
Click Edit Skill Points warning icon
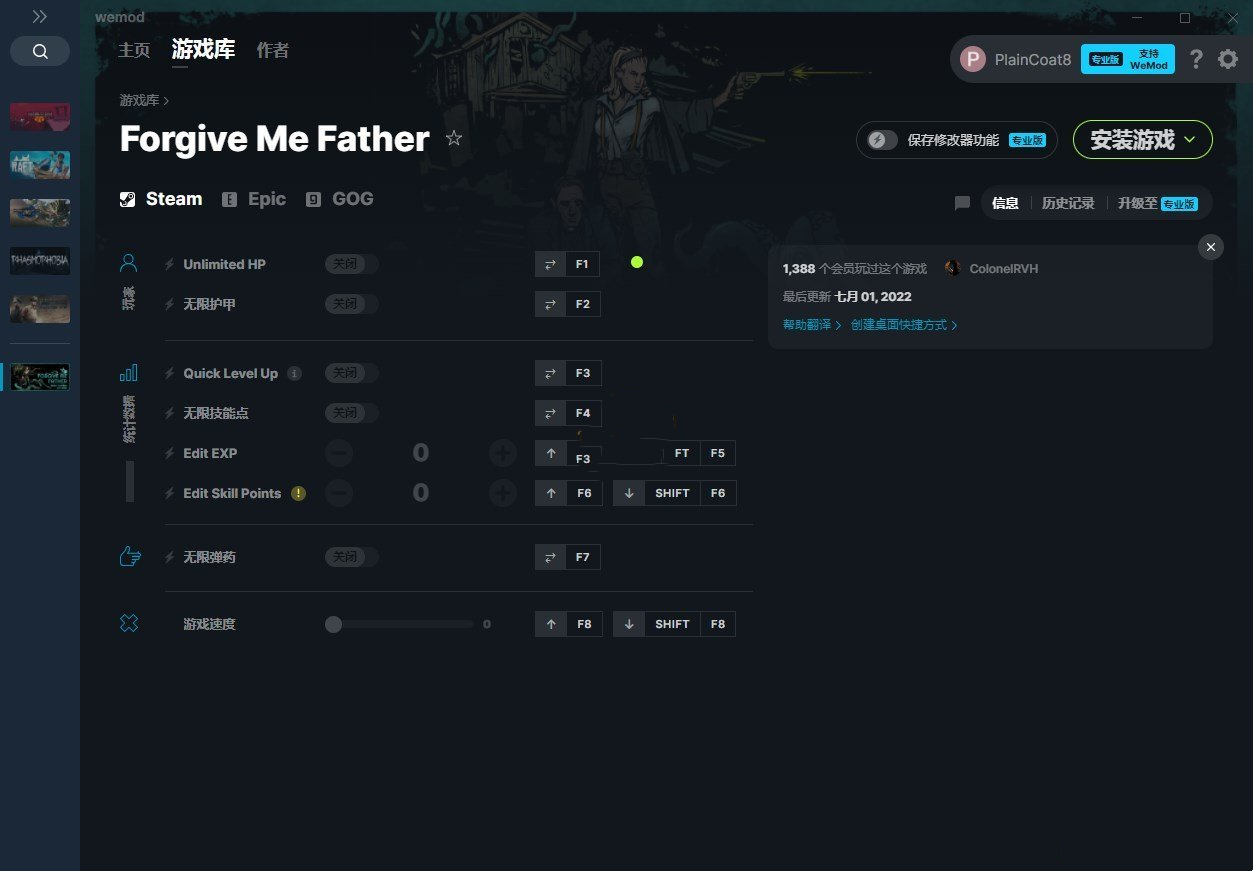(x=298, y=493)
